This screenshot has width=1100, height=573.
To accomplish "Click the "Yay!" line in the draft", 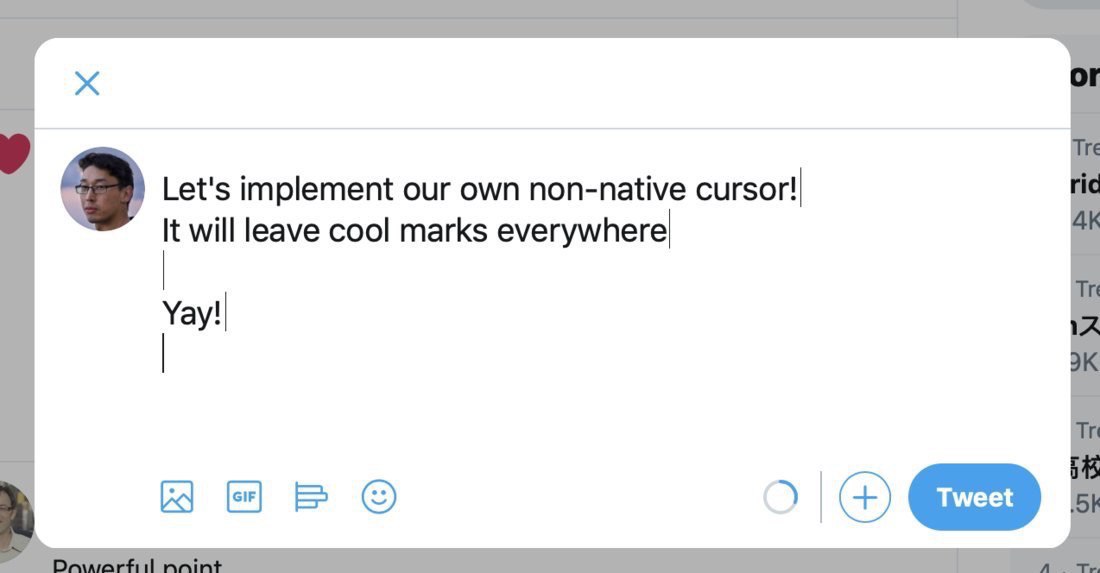I will 192,314.
